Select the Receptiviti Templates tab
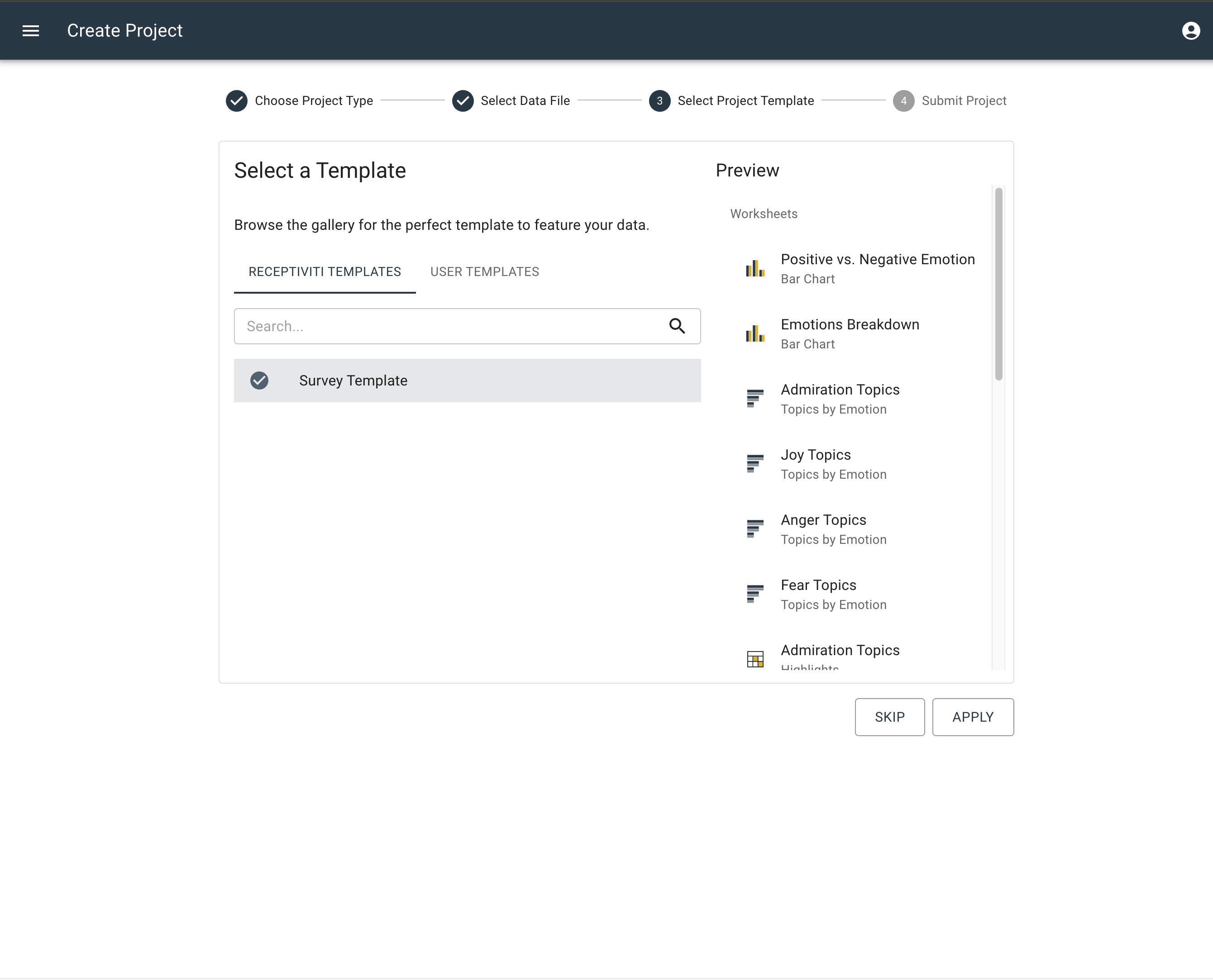1213x980 pixels. [x=325, y=271]
